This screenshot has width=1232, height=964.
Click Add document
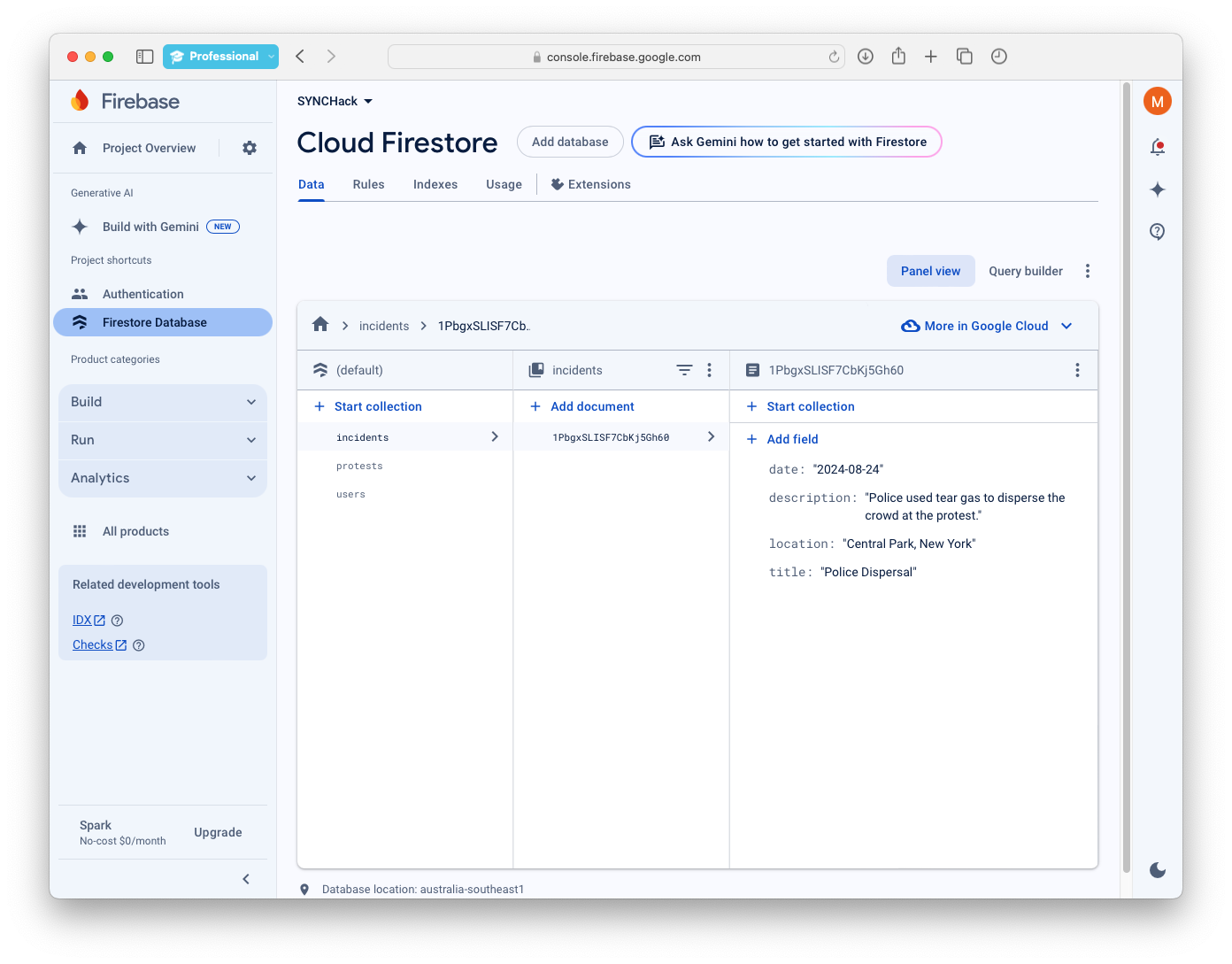(x=582, y=406)
